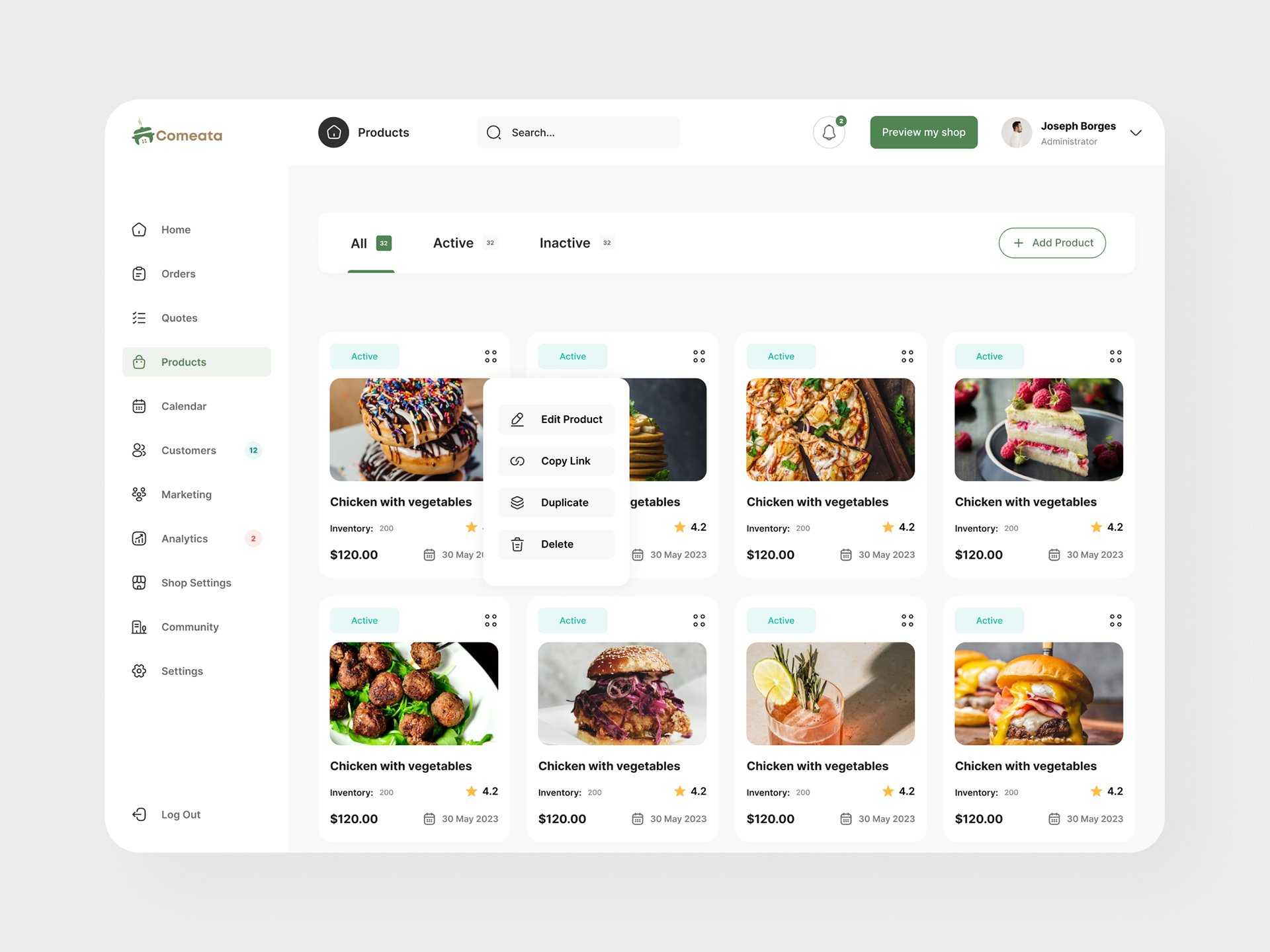Click the notification bell icon
Image resolution: width=1270 pixels, height=952 pixels.
(829, 133)
